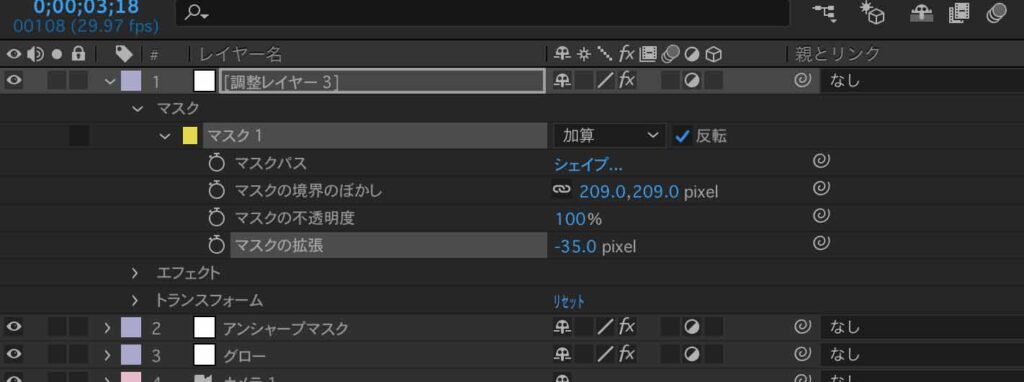Click the レイヤー名 column header

tap(240, 54)
